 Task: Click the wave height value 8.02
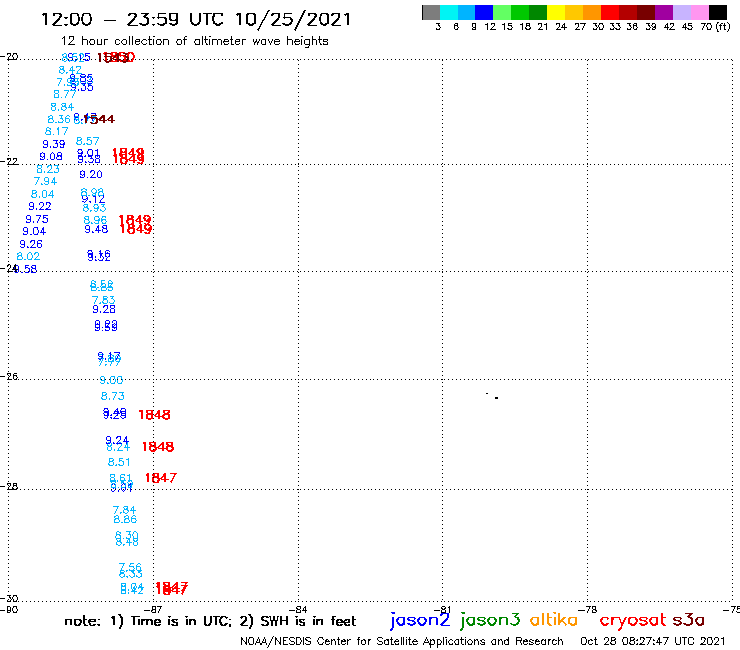click(28, 256)
